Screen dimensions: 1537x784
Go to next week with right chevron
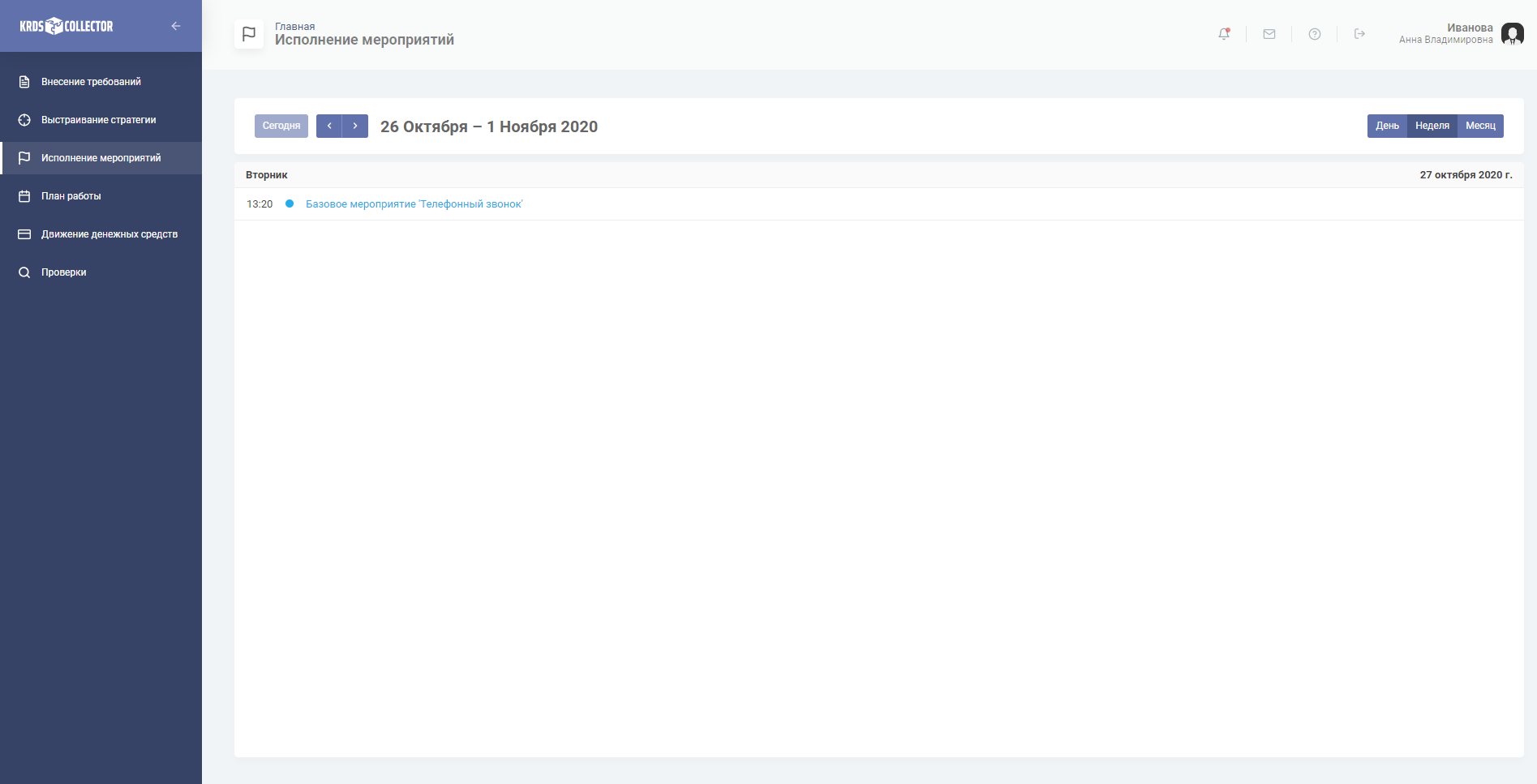(x=355, y=126)
